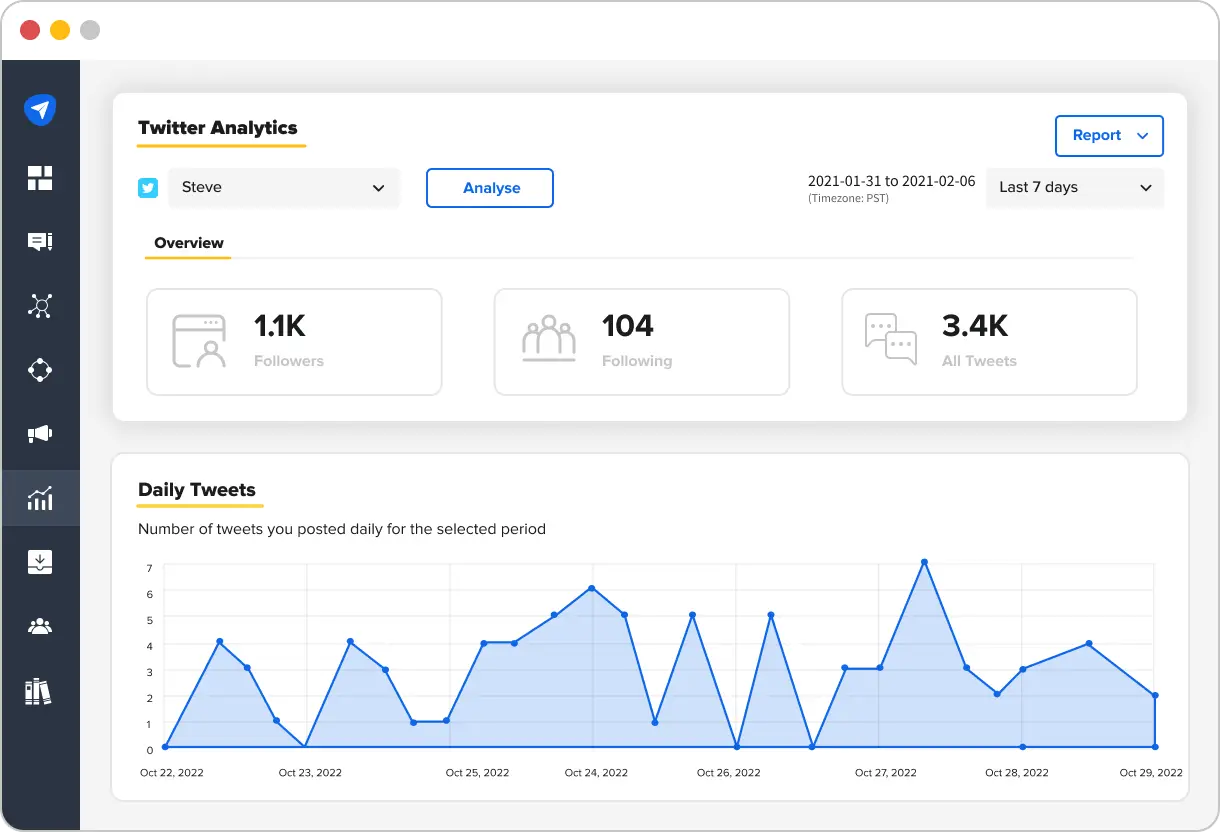The image size is (1220, 833).
Task: Select the network nodes sidebar icon
Action: (40, 306)
